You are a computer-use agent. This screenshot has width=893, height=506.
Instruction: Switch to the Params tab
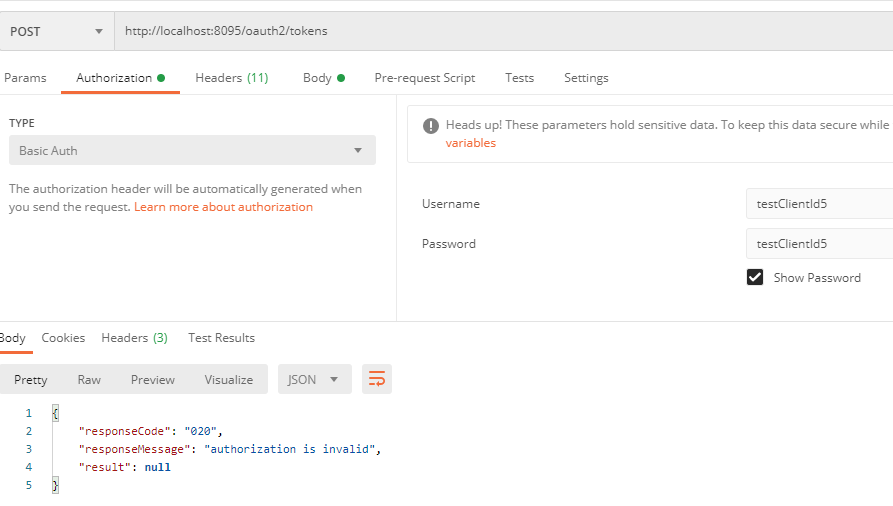(x=25, y=78)
